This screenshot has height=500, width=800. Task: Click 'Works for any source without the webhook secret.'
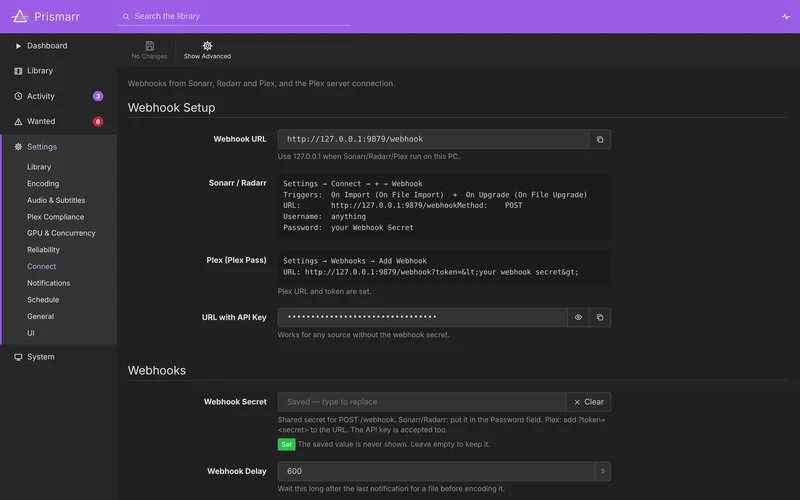(x=363, y=335)
